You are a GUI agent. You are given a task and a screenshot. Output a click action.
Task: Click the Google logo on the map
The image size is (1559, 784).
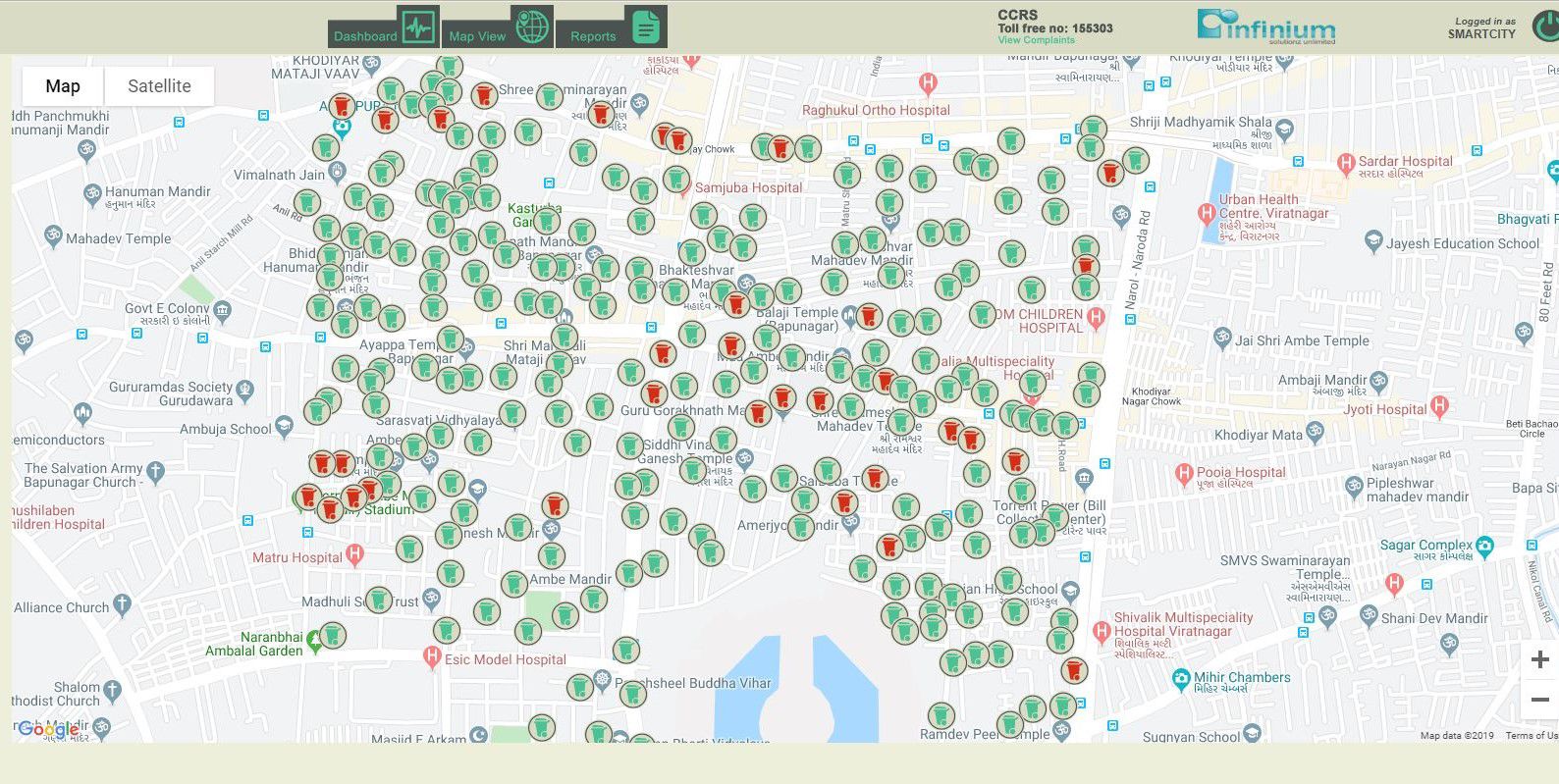47,729
